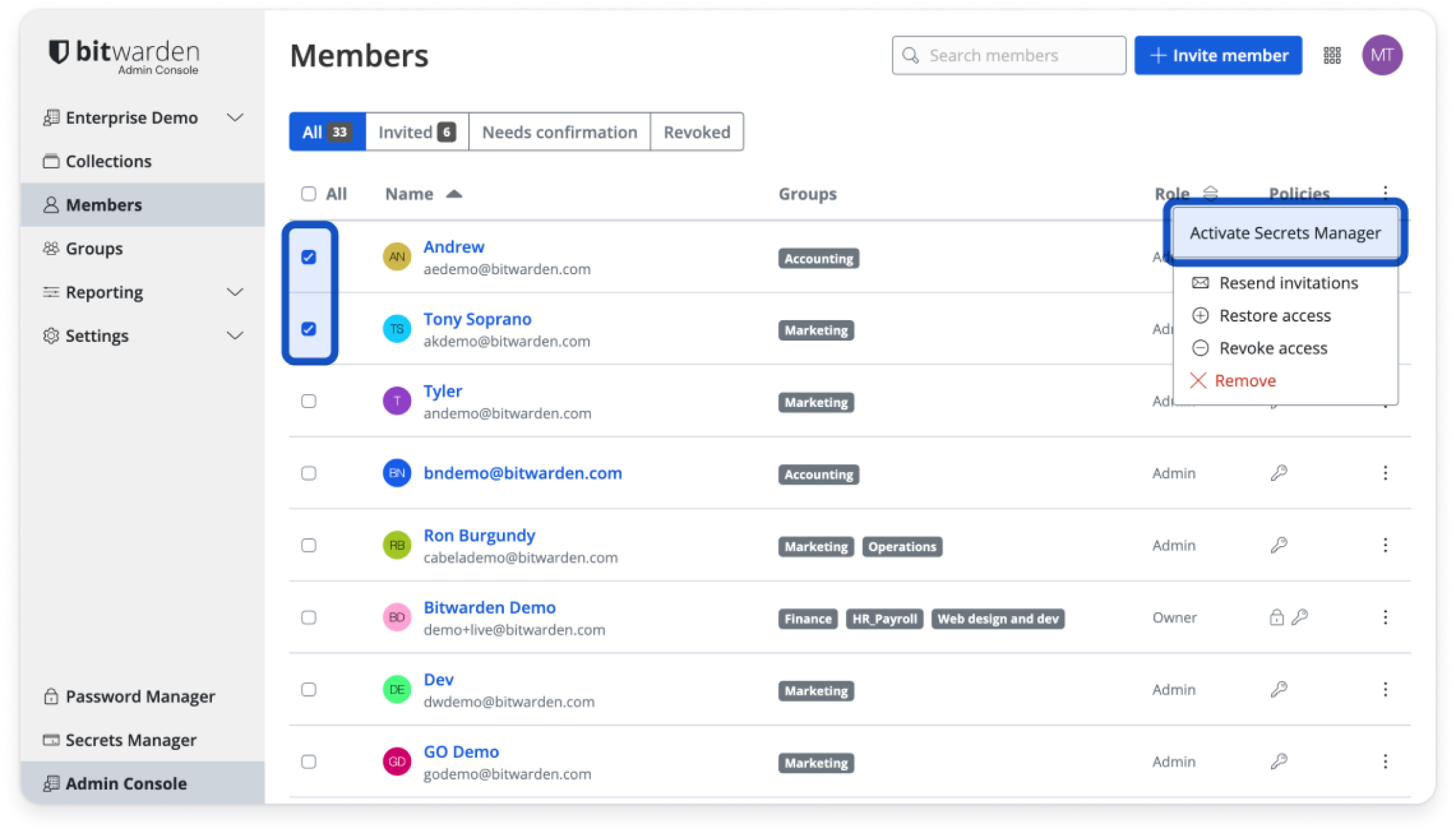Screen dimensions: 1456x836
Task: Click the key policy icon for GO Demo
Action: pyautogui.click(x=1279, y=762)
